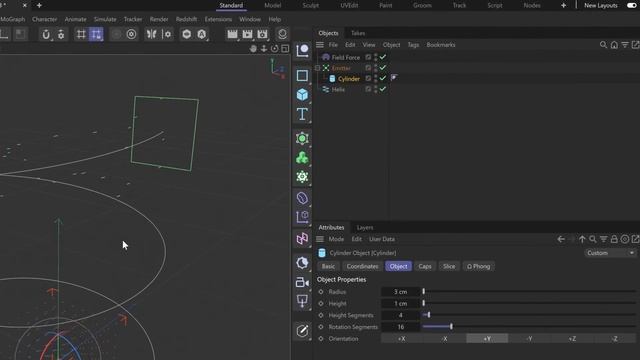The height and width of the screenshot is (360, 640).
Task: Open Objects panel hamburger menu
Action: (320, 45)
